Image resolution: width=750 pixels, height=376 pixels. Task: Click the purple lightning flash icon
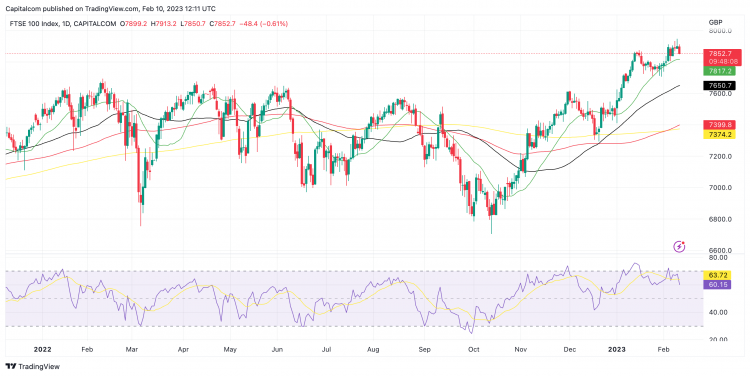[679, 246]
